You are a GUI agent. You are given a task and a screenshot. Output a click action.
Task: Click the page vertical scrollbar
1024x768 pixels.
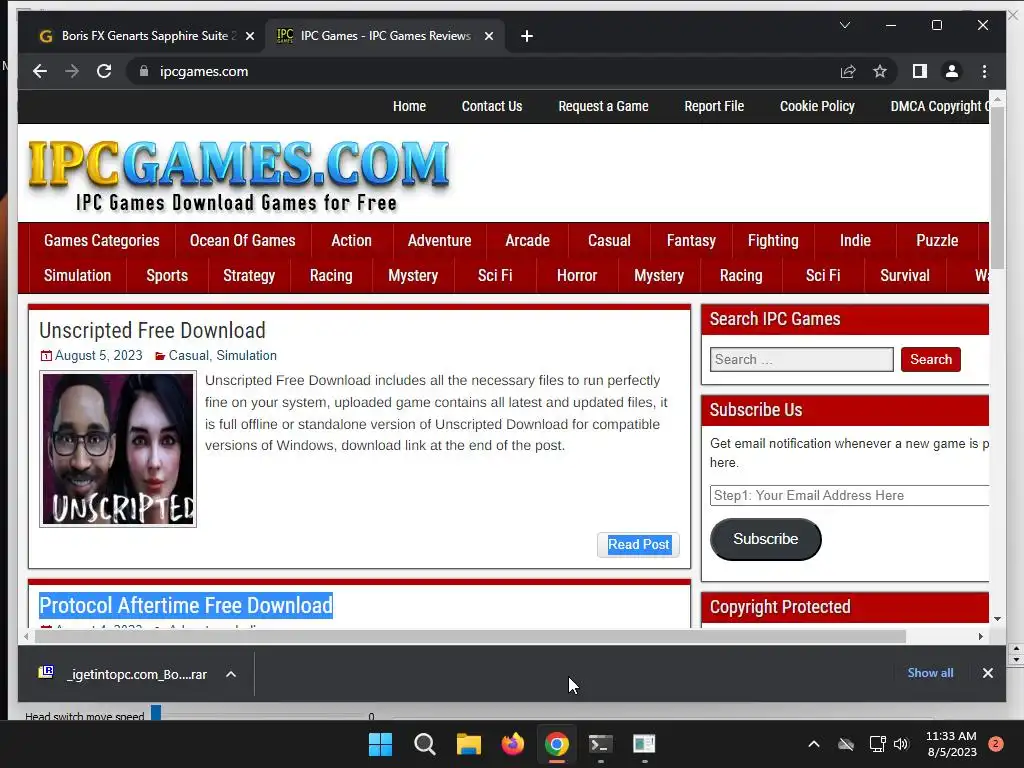pyautogui.click(x=997, y=186)
